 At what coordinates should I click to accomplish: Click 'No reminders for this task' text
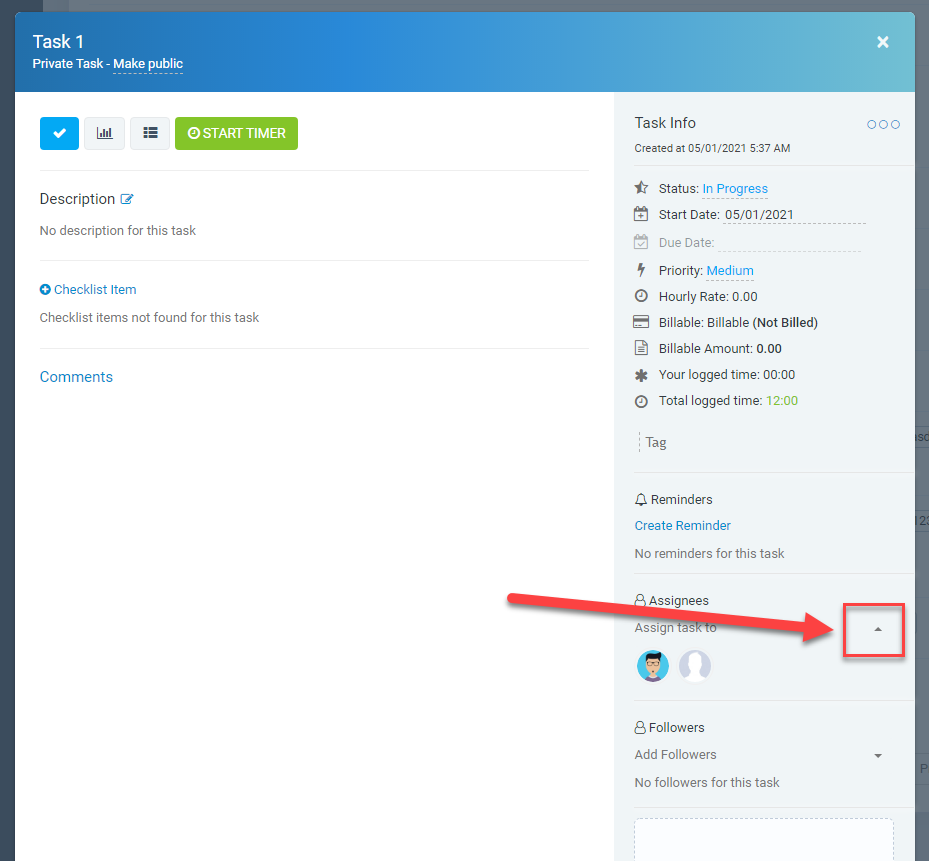click(709, 553)
